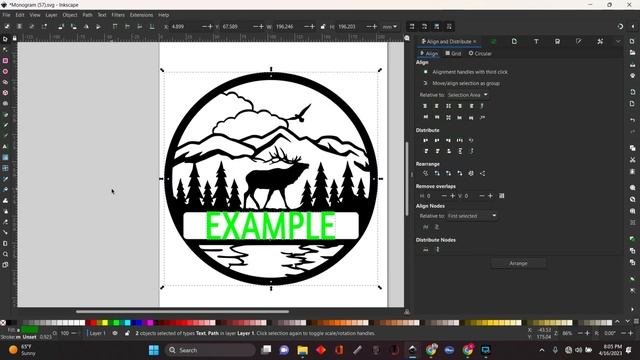Select the Gradient tool

[5, 157]
